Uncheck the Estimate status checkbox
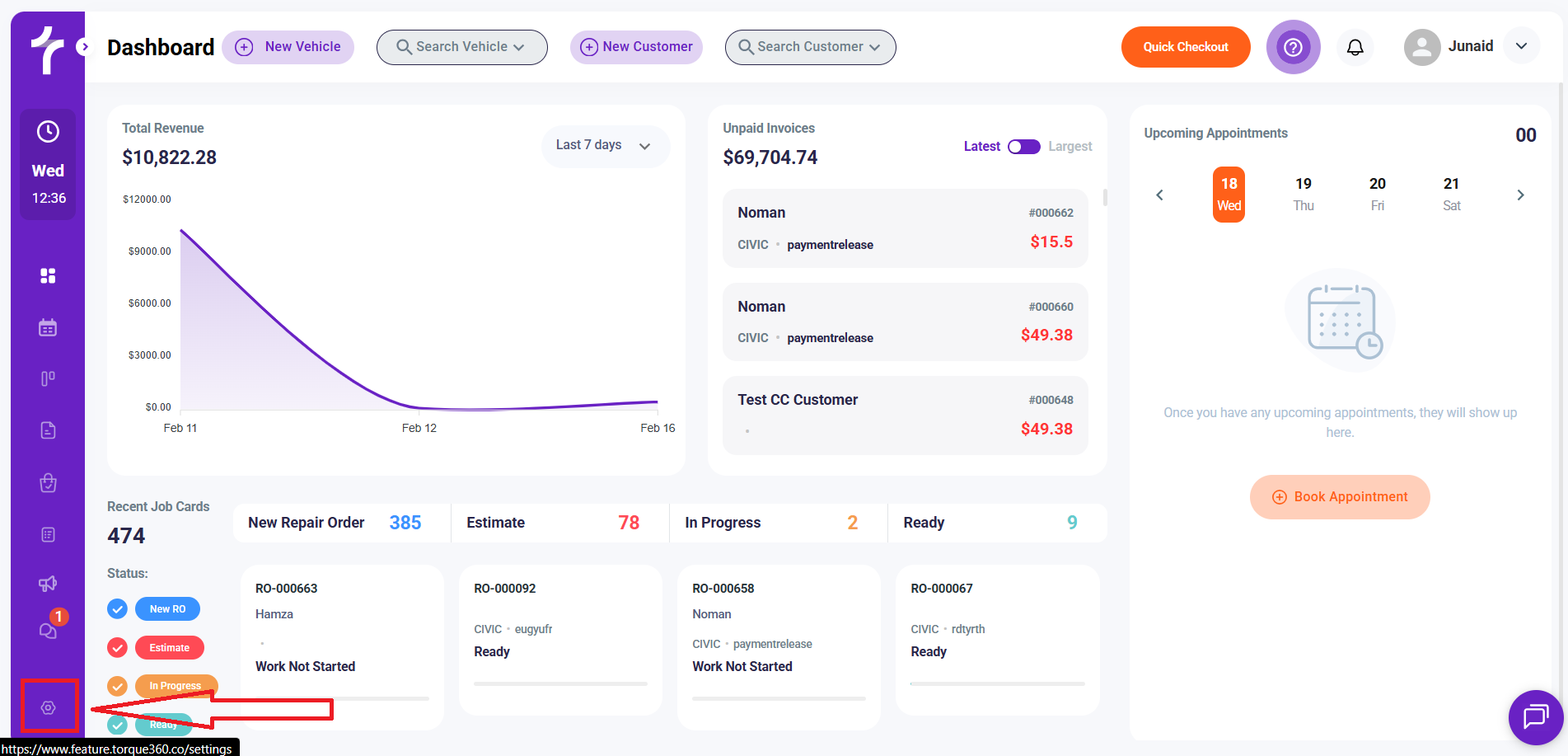The width and height of the screenshot is (1568, 756). click(x=118, y=648)
